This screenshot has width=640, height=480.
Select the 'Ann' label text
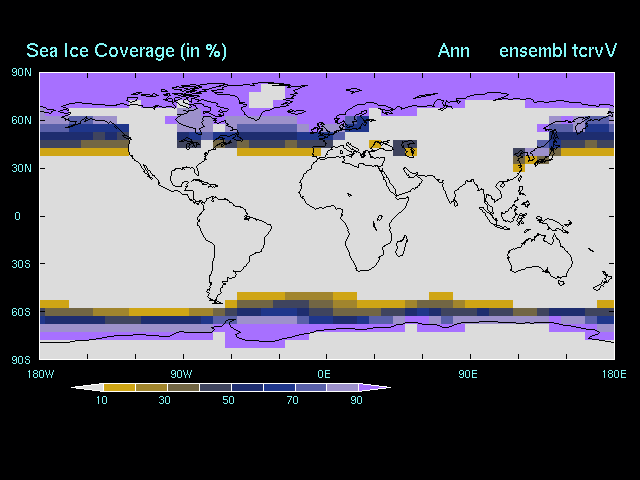(x=453, y=51)
